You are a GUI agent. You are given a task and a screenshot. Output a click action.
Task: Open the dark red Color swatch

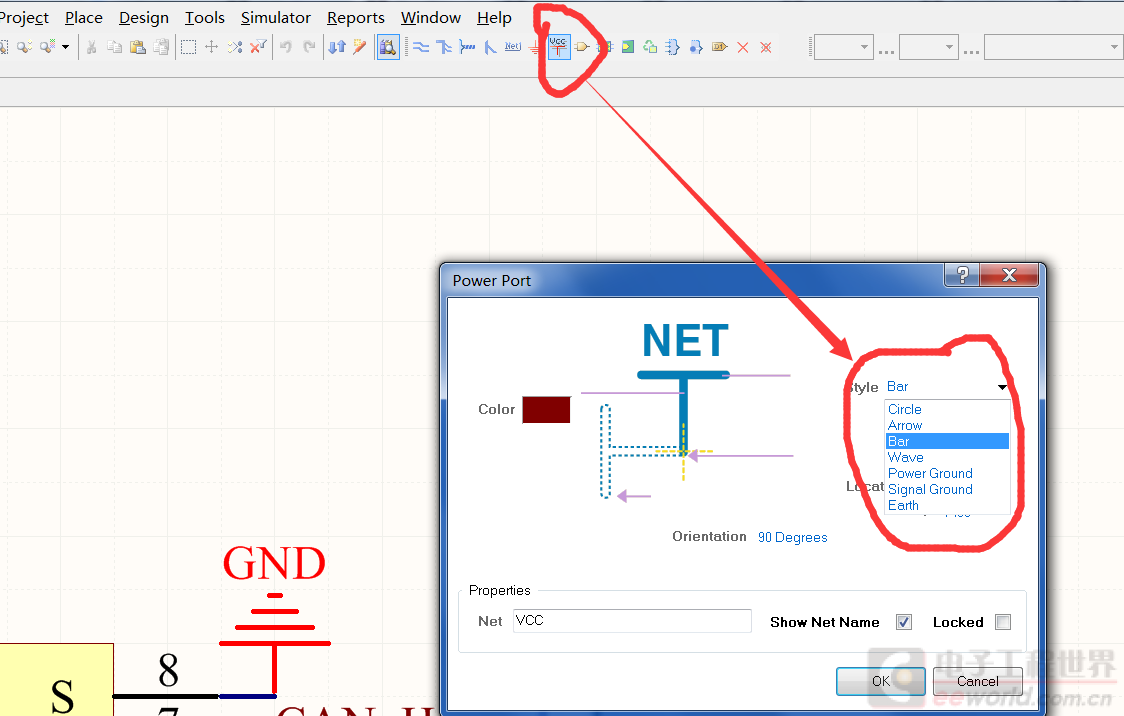click(x=546, y=409)
